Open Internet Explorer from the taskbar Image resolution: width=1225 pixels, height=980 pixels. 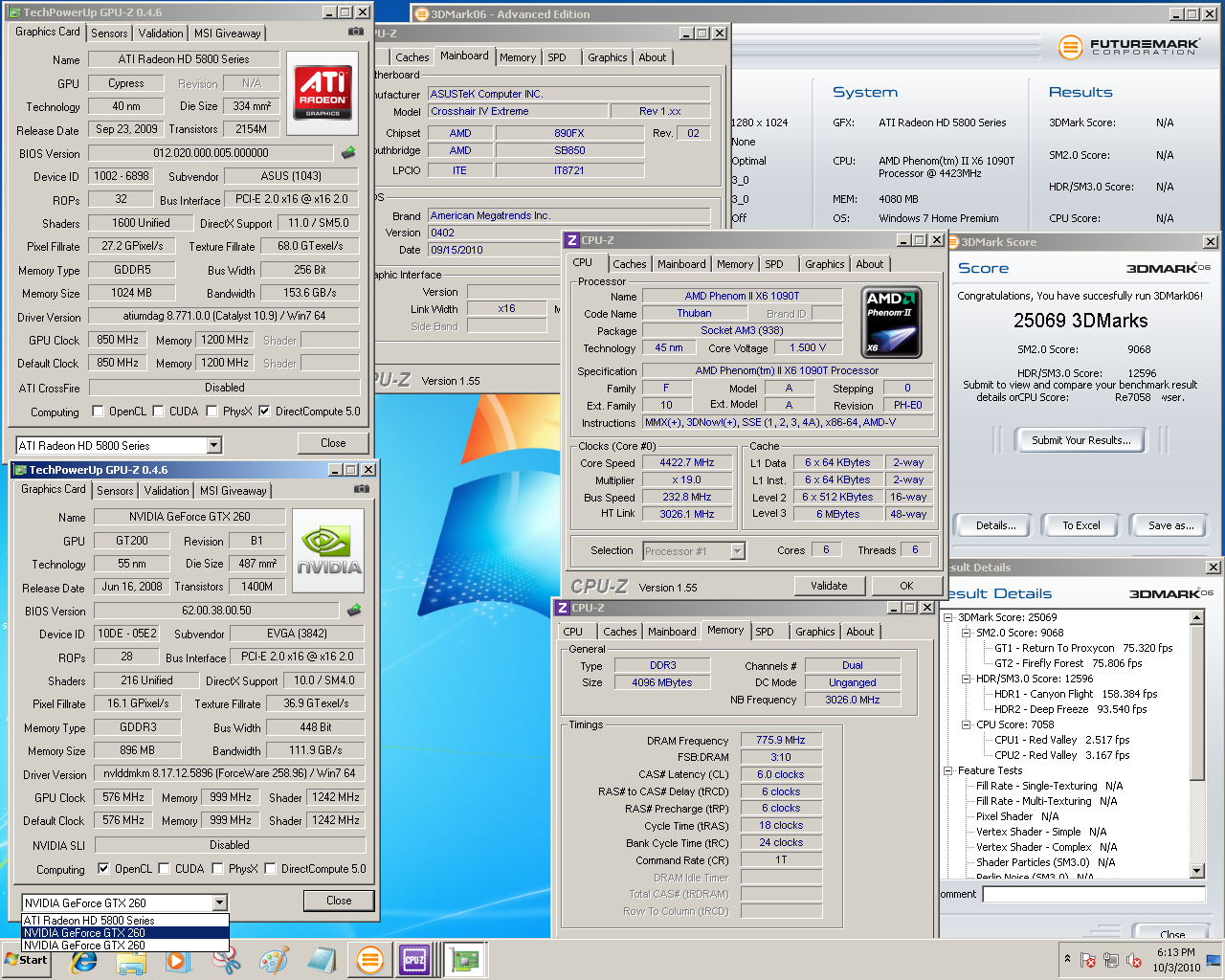[84, 960]
